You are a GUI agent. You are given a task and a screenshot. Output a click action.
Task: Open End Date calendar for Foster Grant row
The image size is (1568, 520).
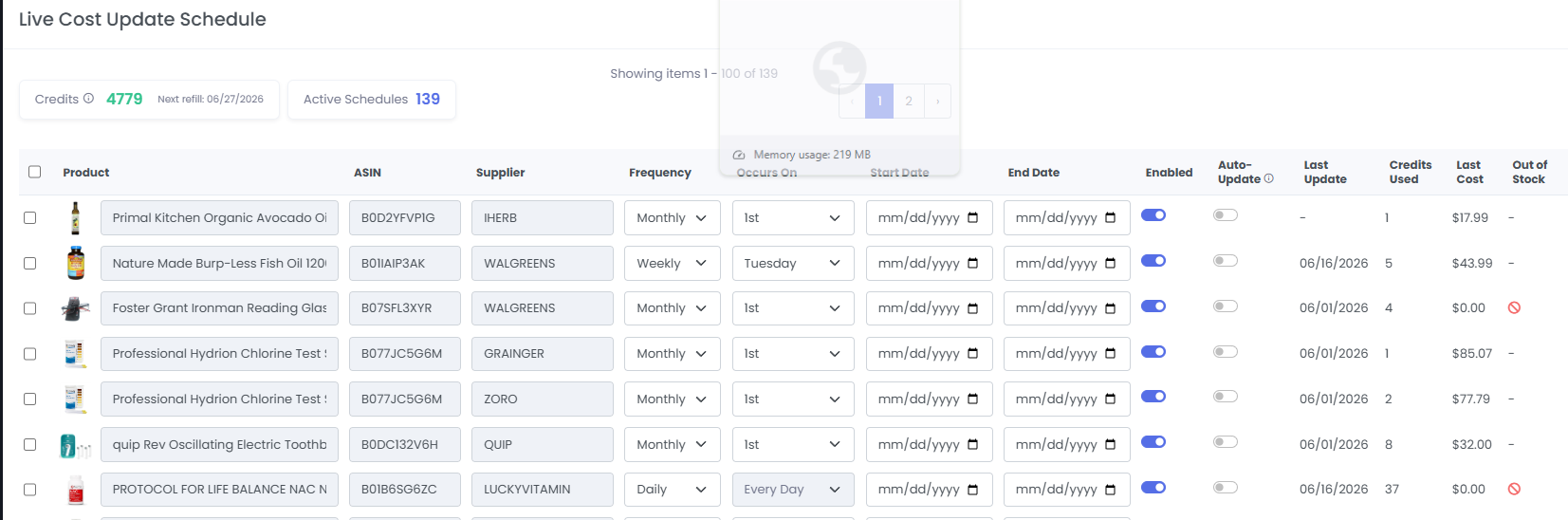[x=1110, y=308]
